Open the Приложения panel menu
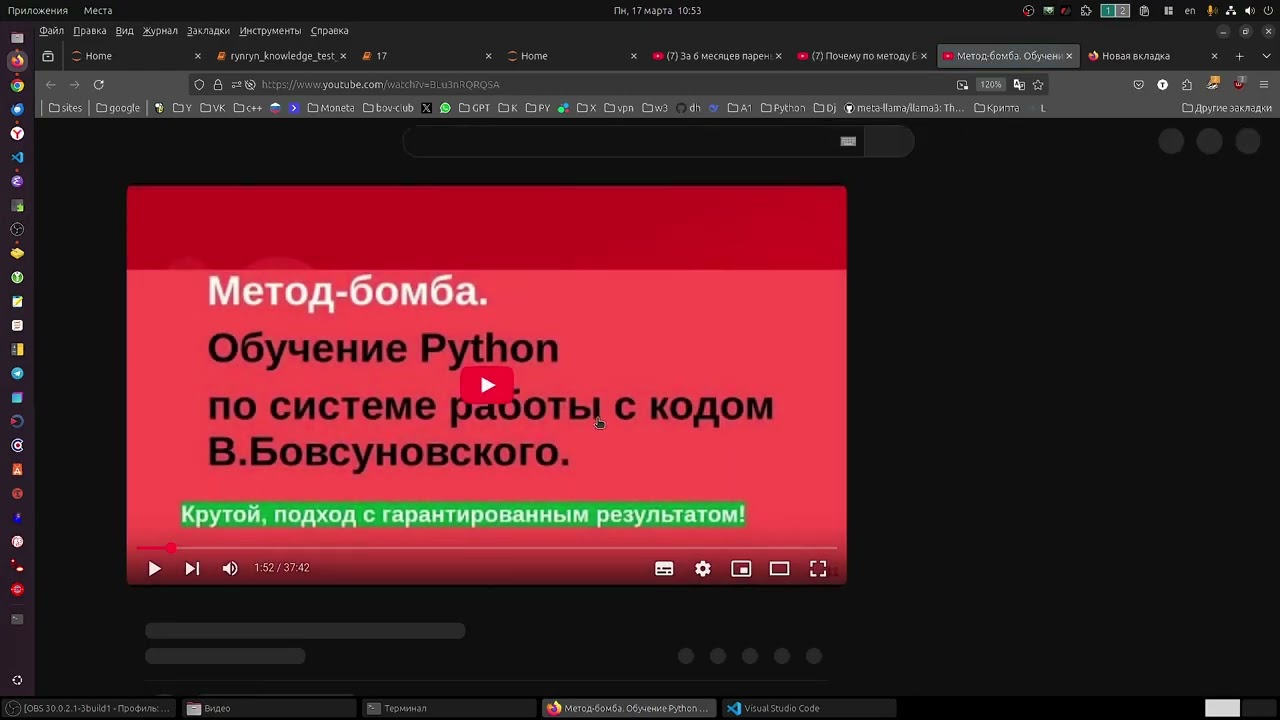 tap(38, 11)
